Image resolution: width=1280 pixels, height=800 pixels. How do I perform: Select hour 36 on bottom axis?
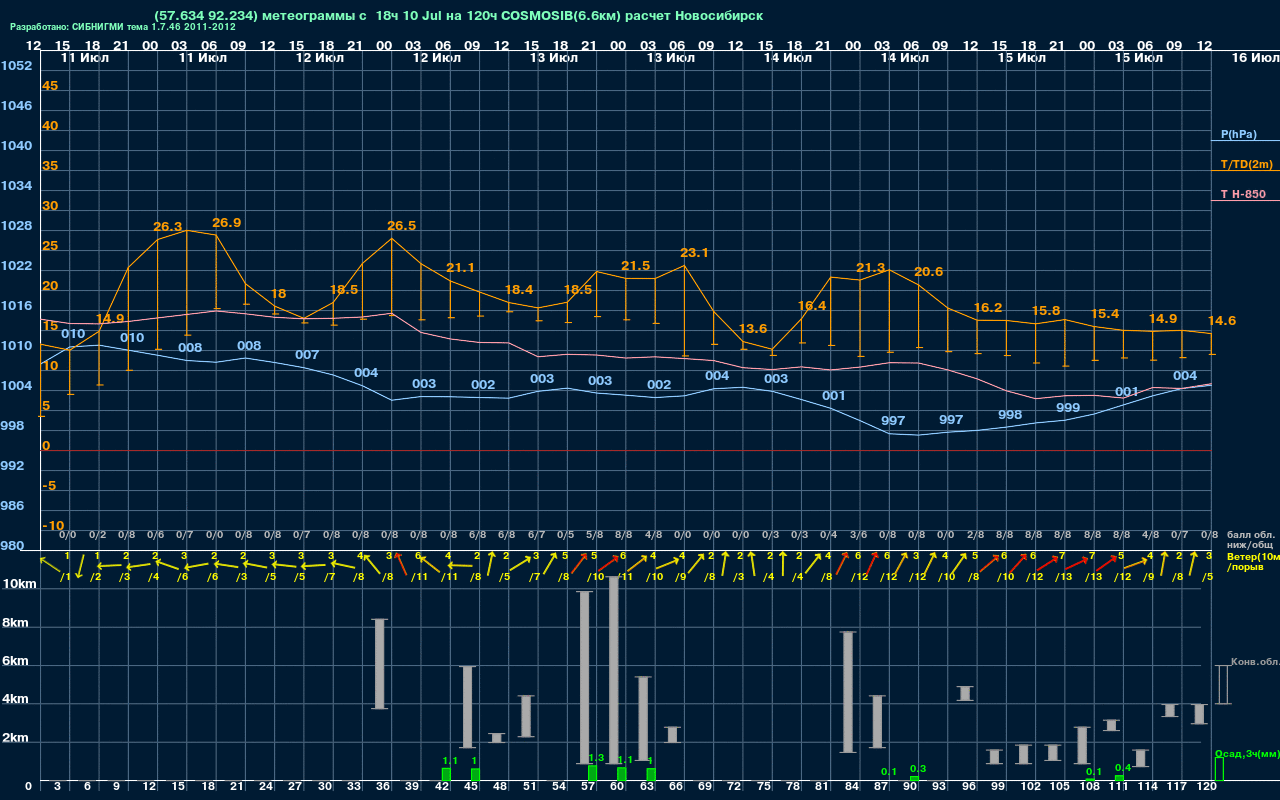(x=382, y=788)
